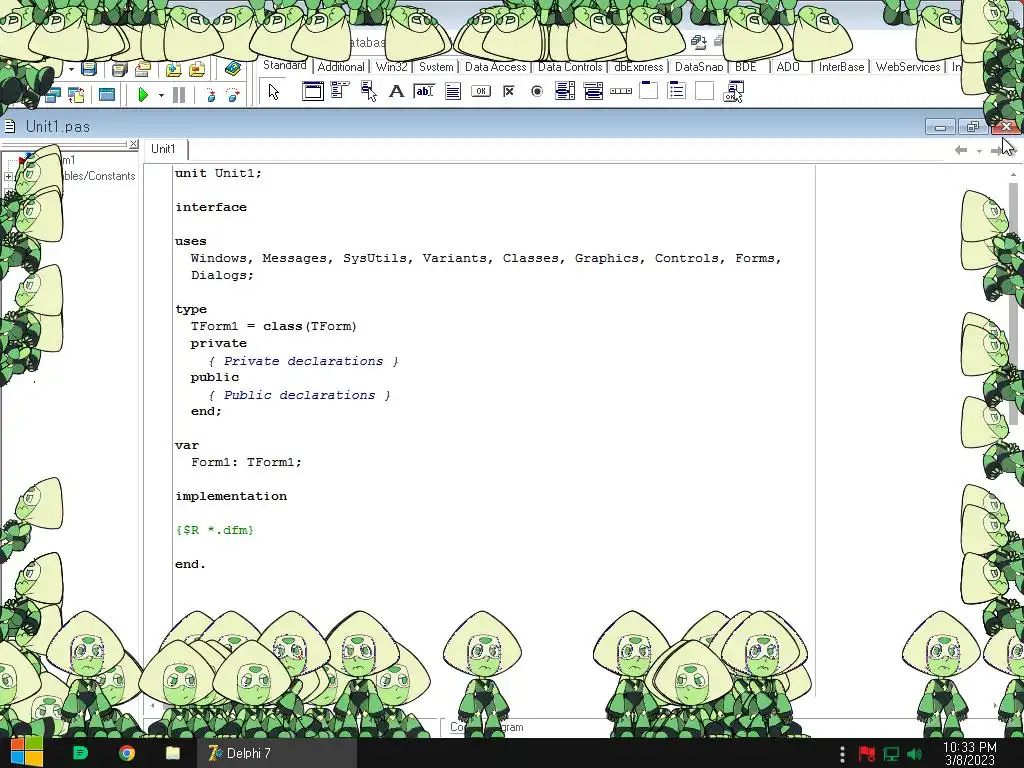Viewport: 1024px width, 768px height.
Task: Click the 'Form1: TForm1;' declaration line
Action: [246, 462]
